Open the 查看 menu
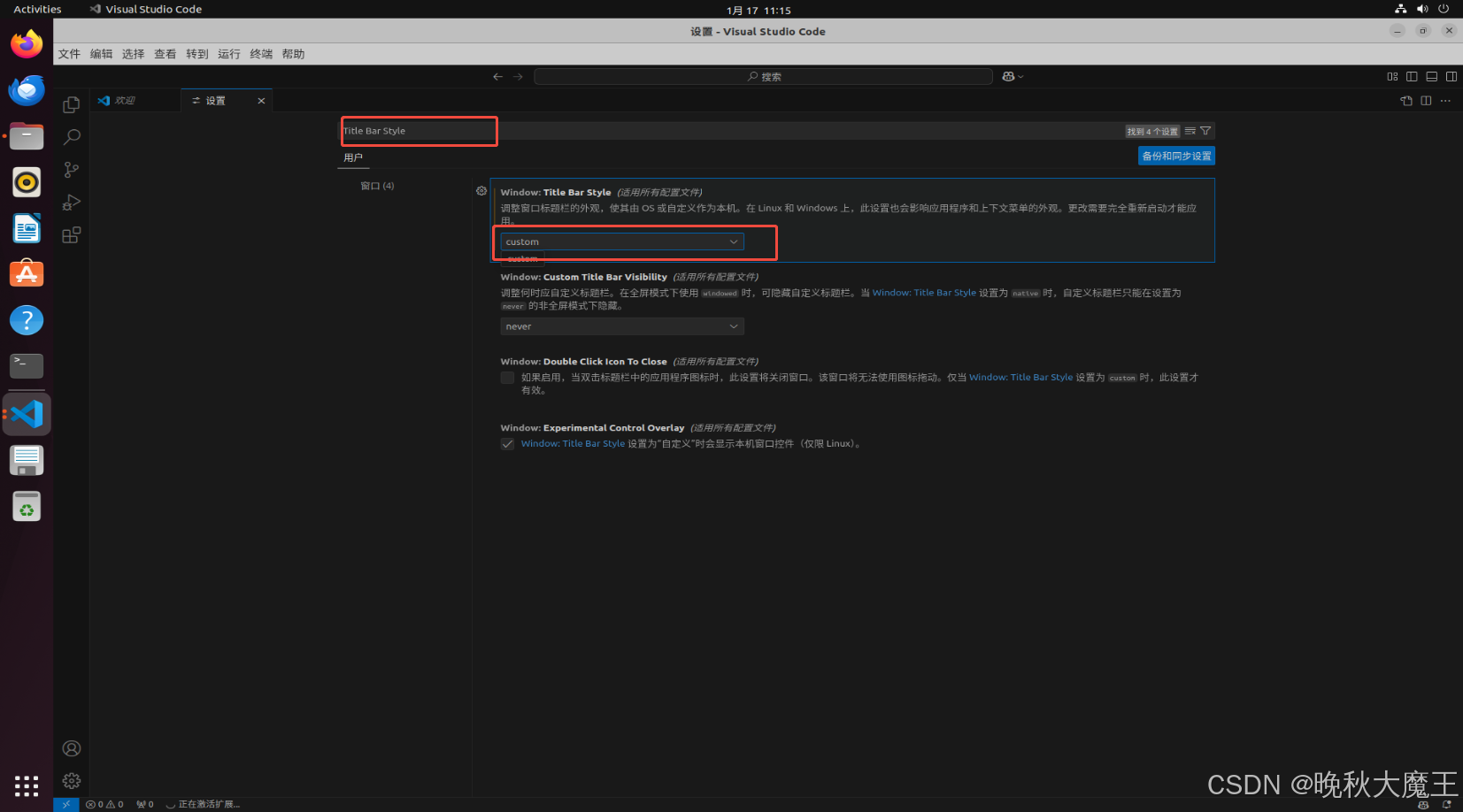The image size is (1463, 812). (x=165, y=54)
